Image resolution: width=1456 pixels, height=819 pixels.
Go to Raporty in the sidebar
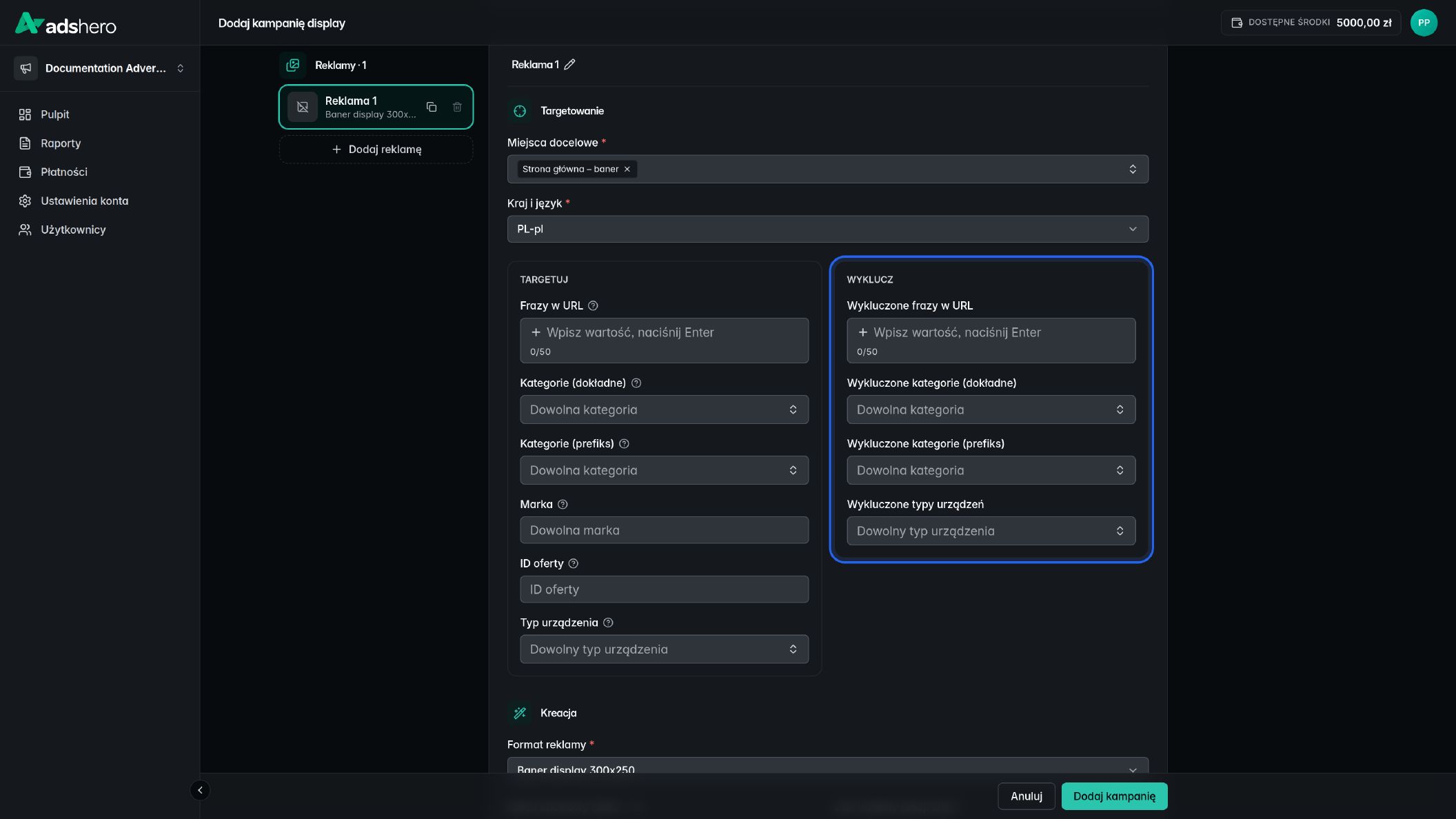[x=61, y=143]
